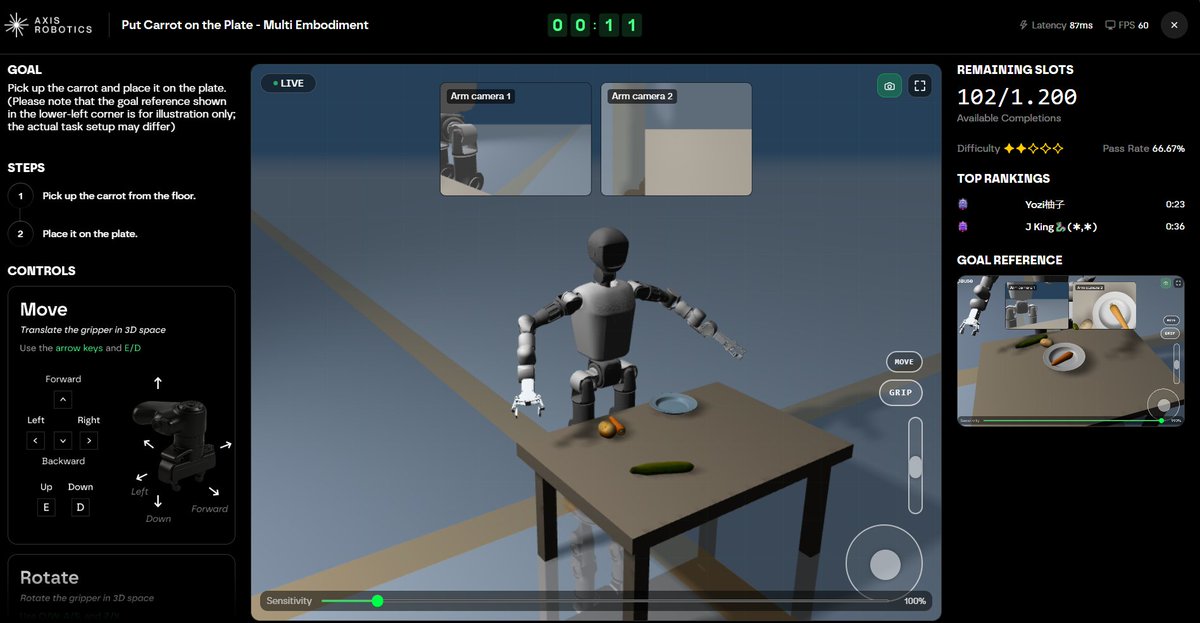The image size is (1200, 623).
Task: Enter fullscreen with the expand icon
Action: tap(921, 86)
